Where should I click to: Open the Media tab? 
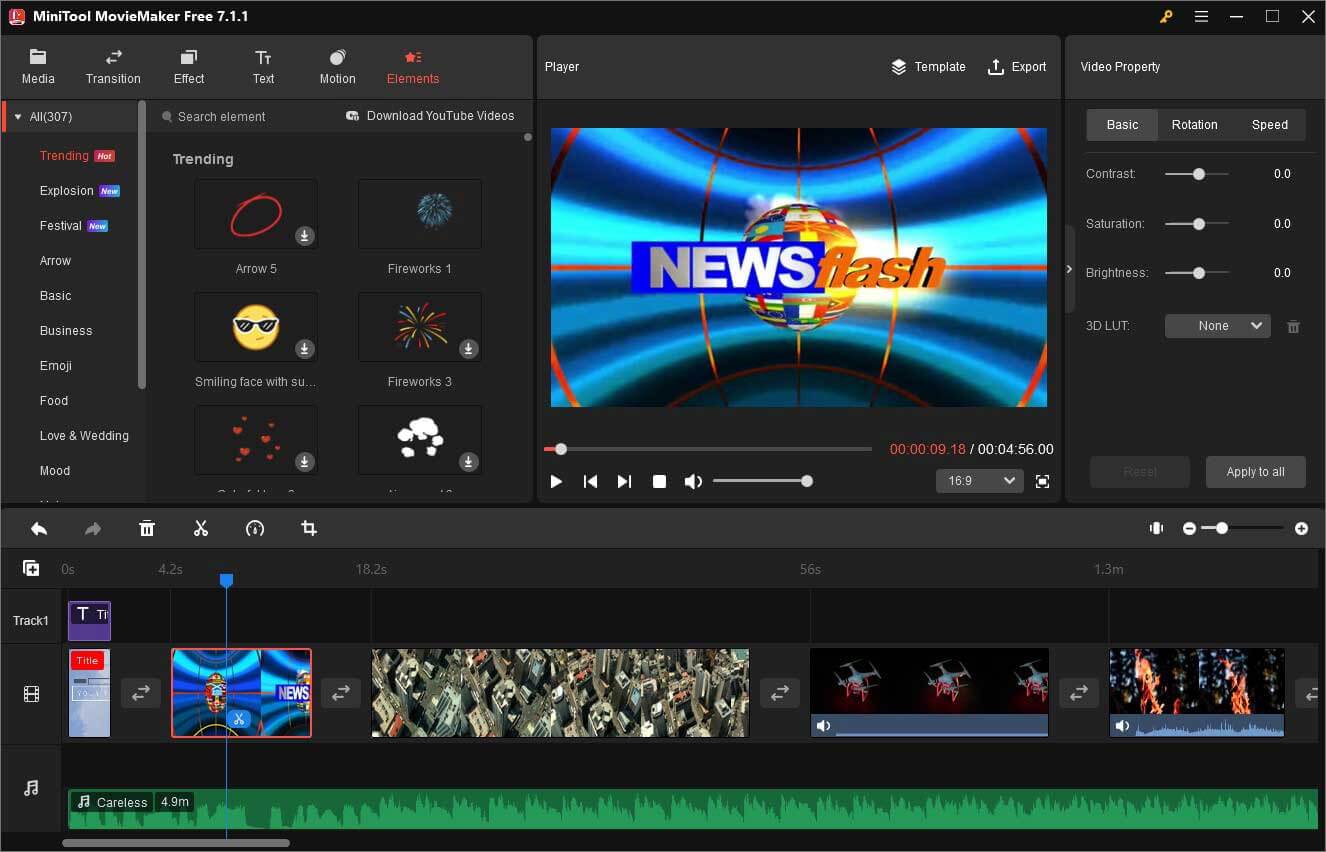click(38, 67)
